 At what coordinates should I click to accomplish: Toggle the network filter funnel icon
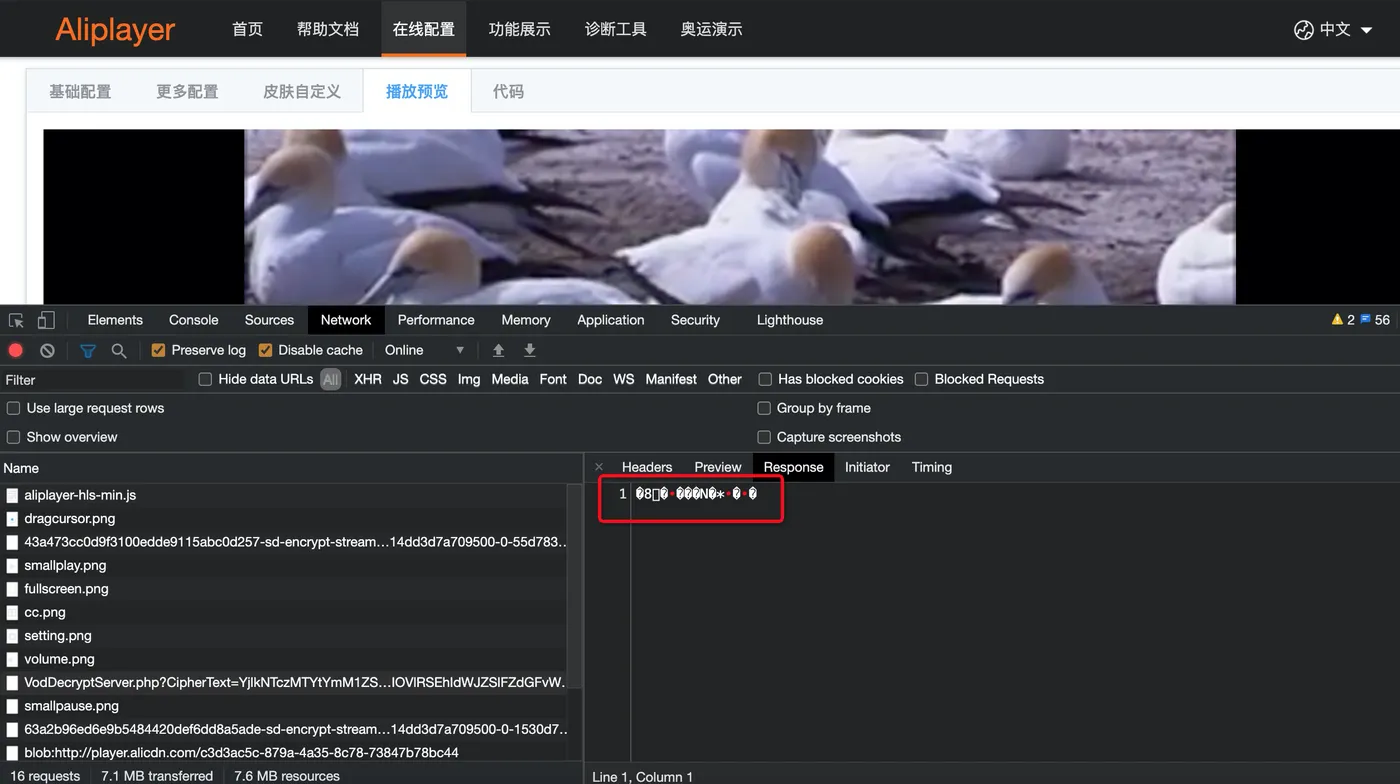coord(88,350)
